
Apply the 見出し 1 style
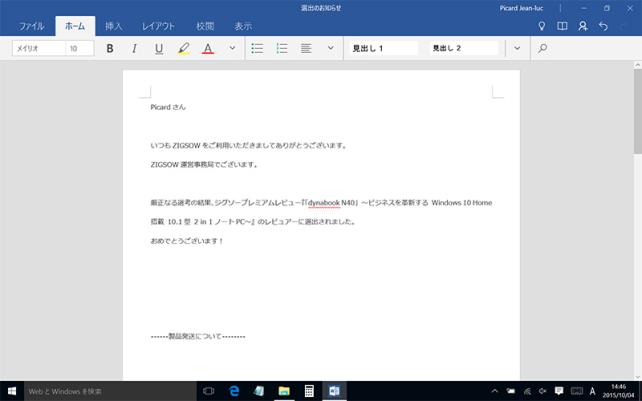tap(383, 48)
